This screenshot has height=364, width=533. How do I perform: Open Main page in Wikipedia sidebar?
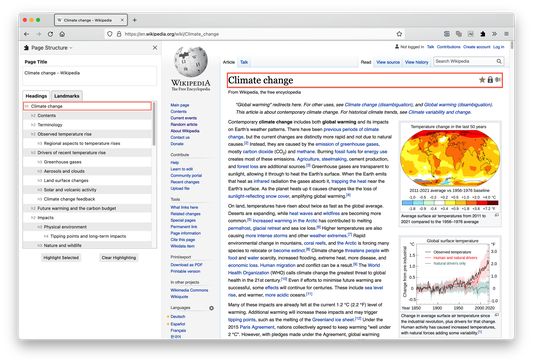(179, 105)
